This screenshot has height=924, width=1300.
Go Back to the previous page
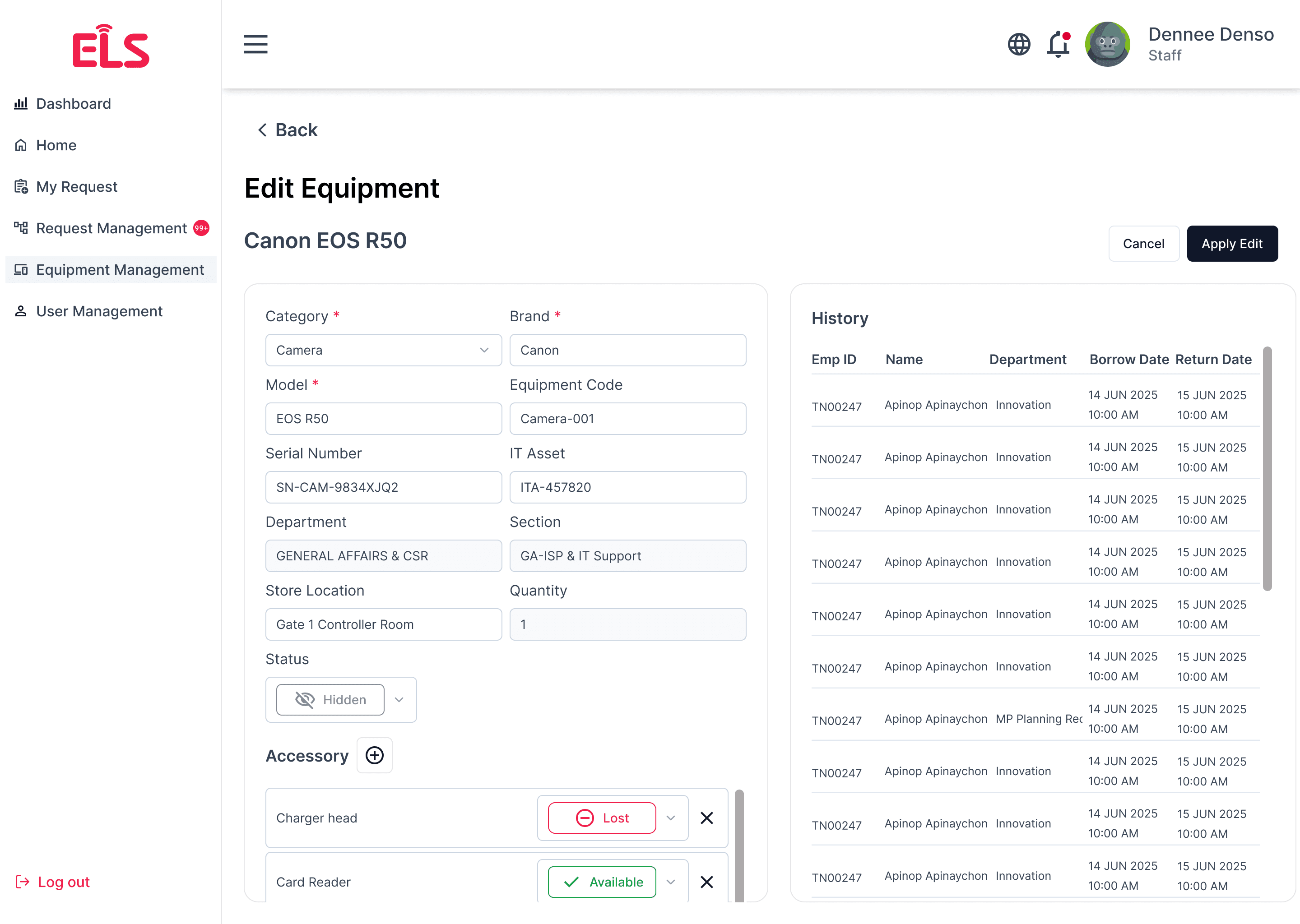coord(288,130)
